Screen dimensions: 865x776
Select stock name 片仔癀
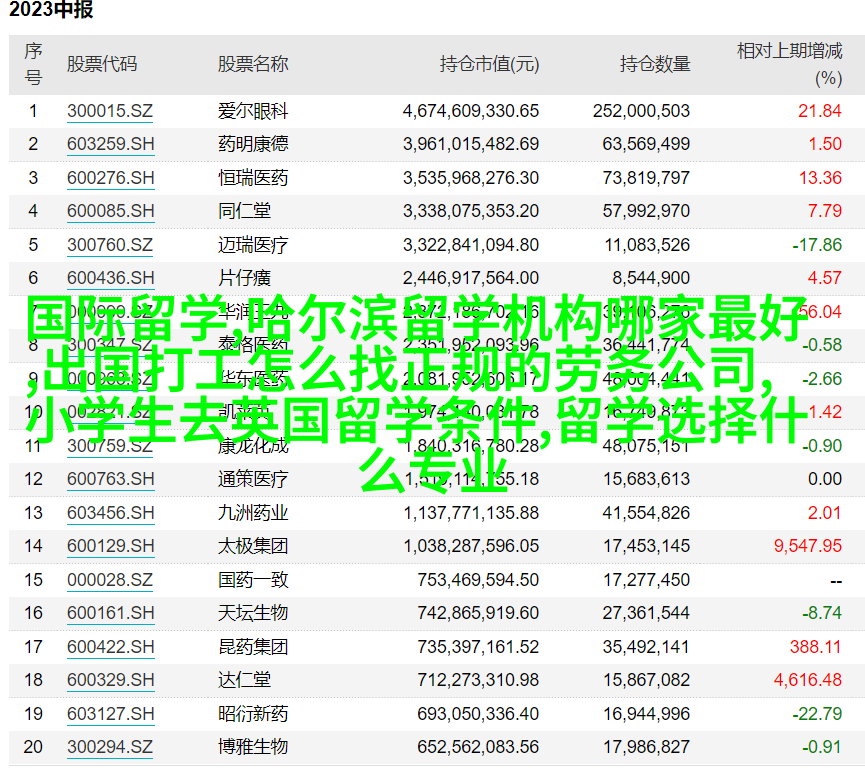244,278
